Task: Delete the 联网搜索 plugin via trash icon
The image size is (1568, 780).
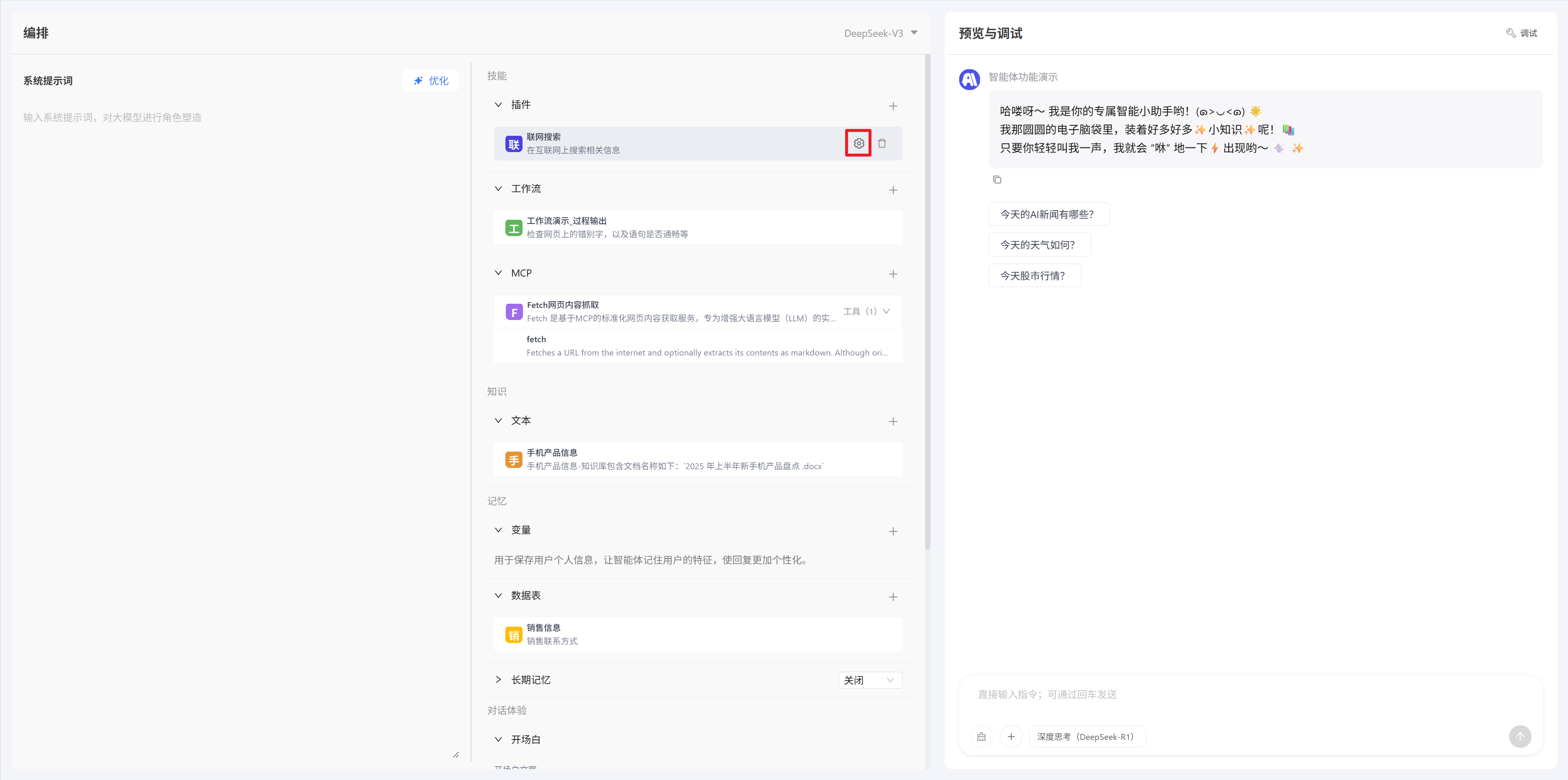Action: pos(882,144)
